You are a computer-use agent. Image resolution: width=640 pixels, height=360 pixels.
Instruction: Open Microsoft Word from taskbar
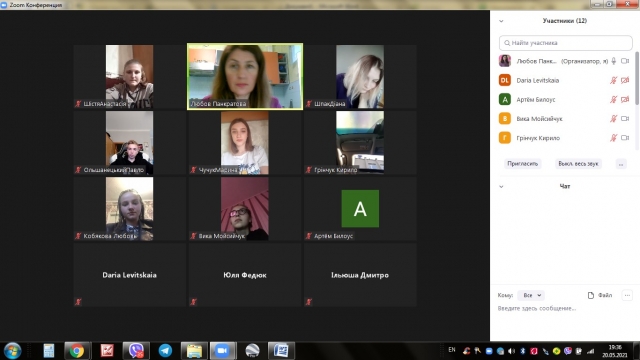[281, 351]
